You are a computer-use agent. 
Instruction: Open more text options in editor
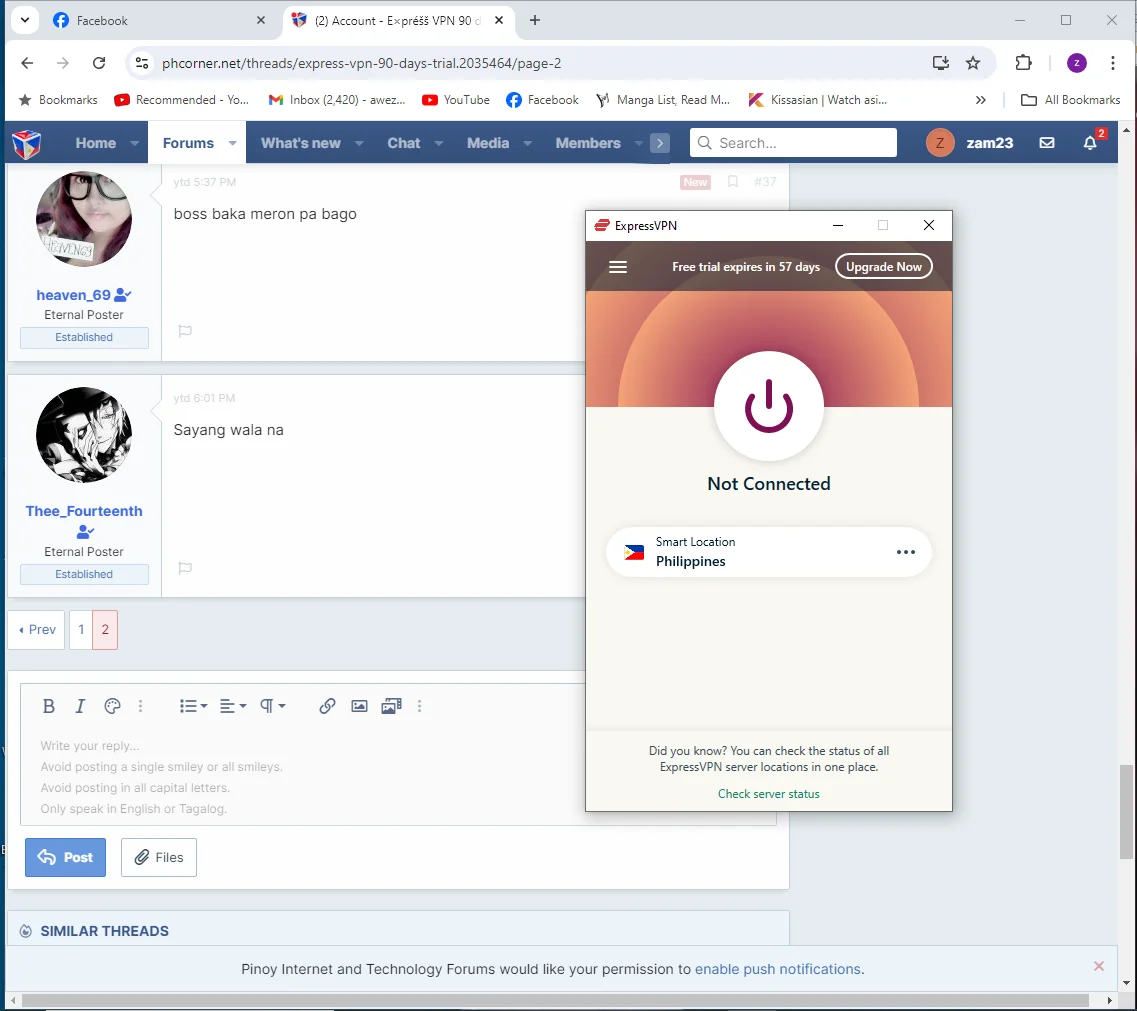point(141,706)
